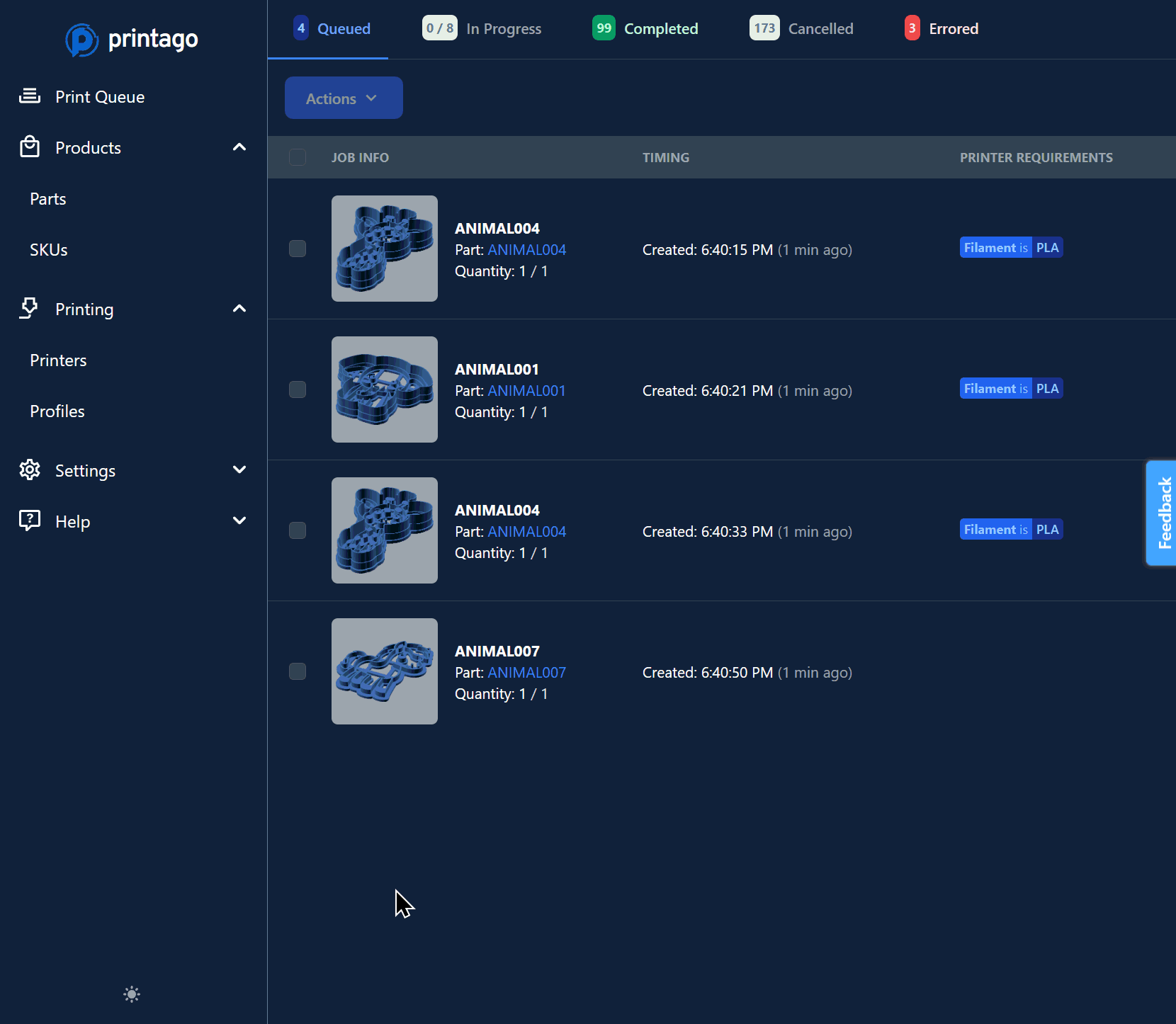This screenshot has height=1024, width=1176.
Task: Click the TIMING column header
Action: click(x=666, y=157)
